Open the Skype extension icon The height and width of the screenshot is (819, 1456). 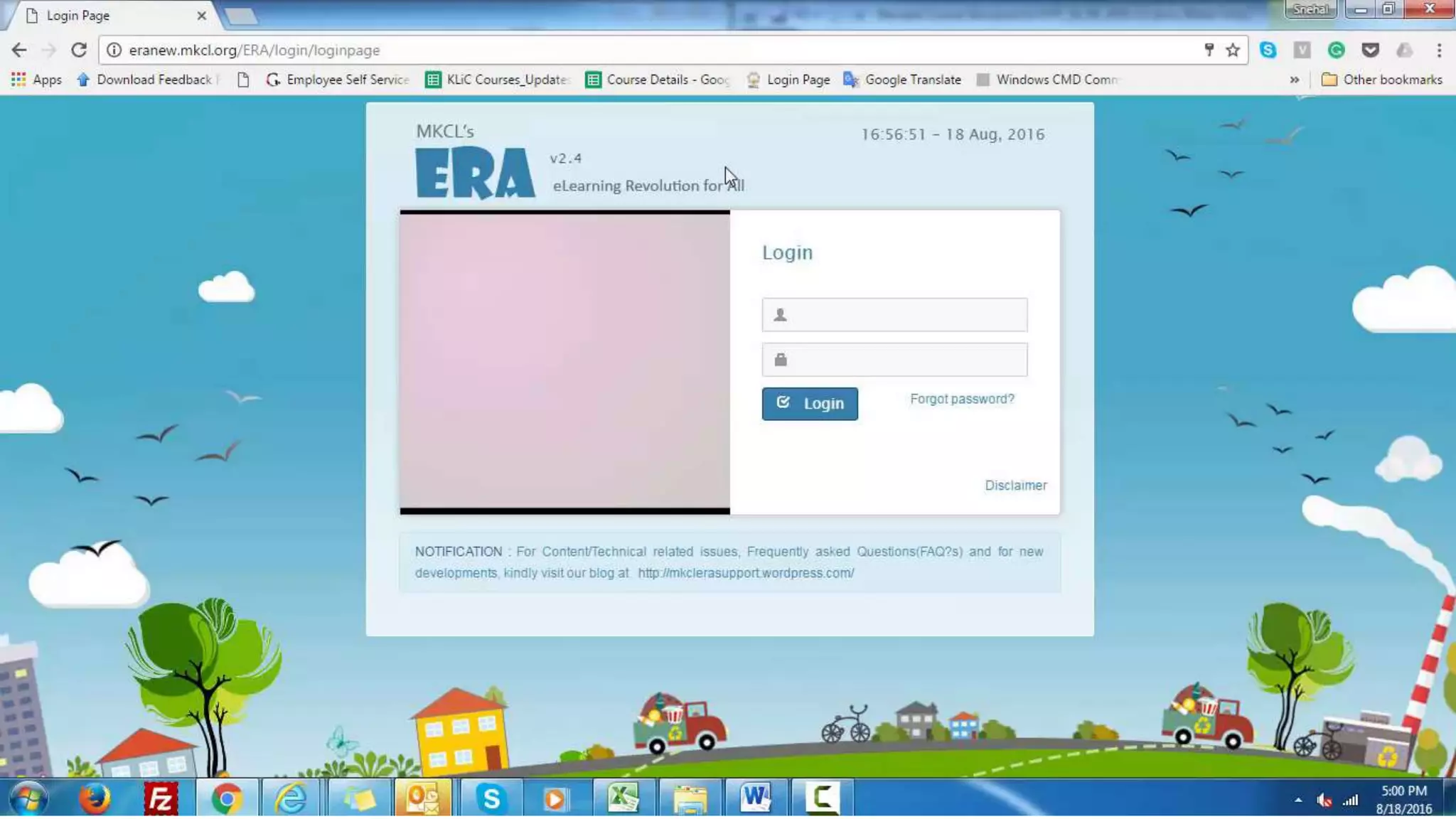pos(1268,50)
